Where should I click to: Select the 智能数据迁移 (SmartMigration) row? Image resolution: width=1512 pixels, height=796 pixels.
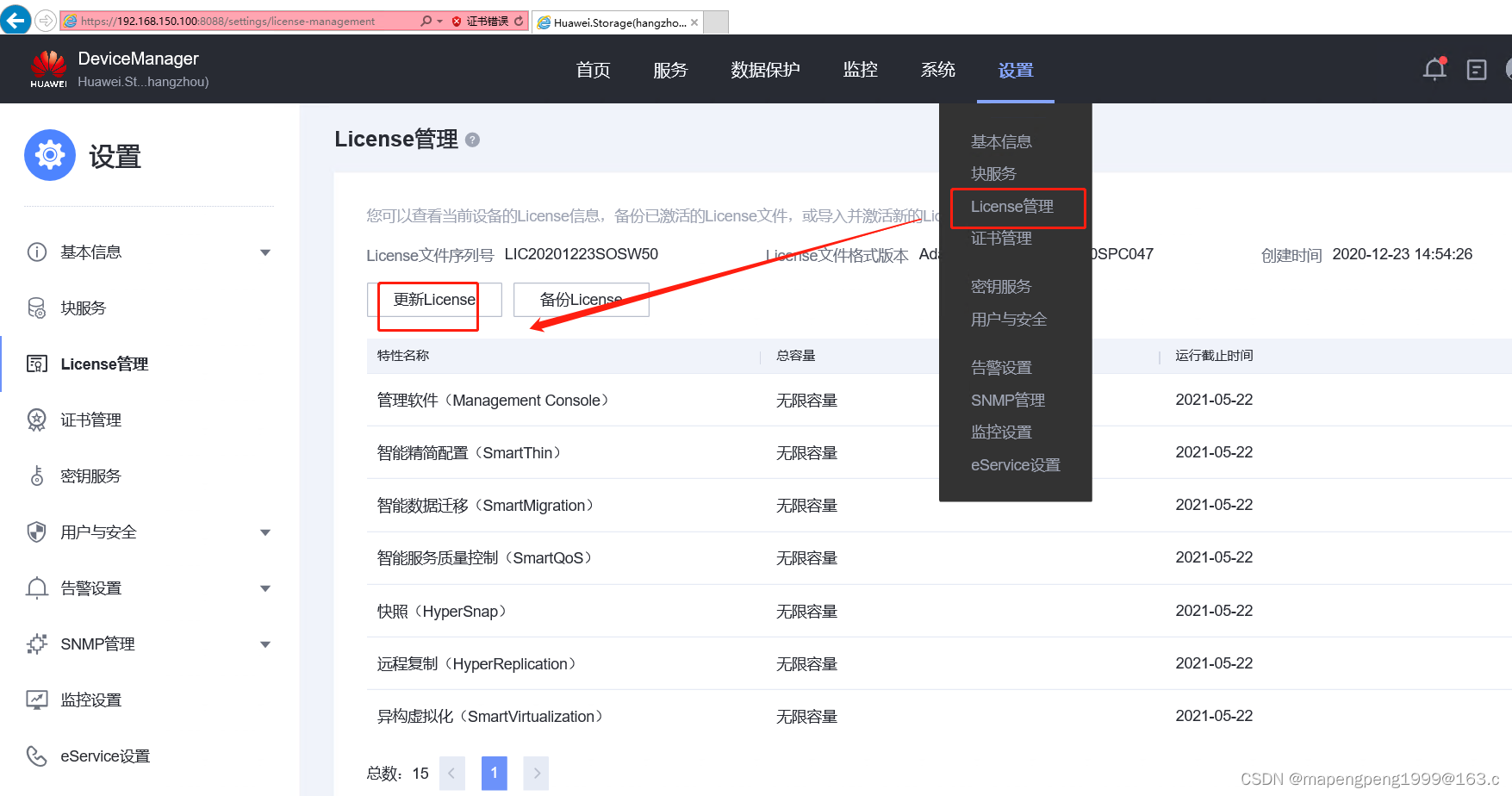coord(939,505)
